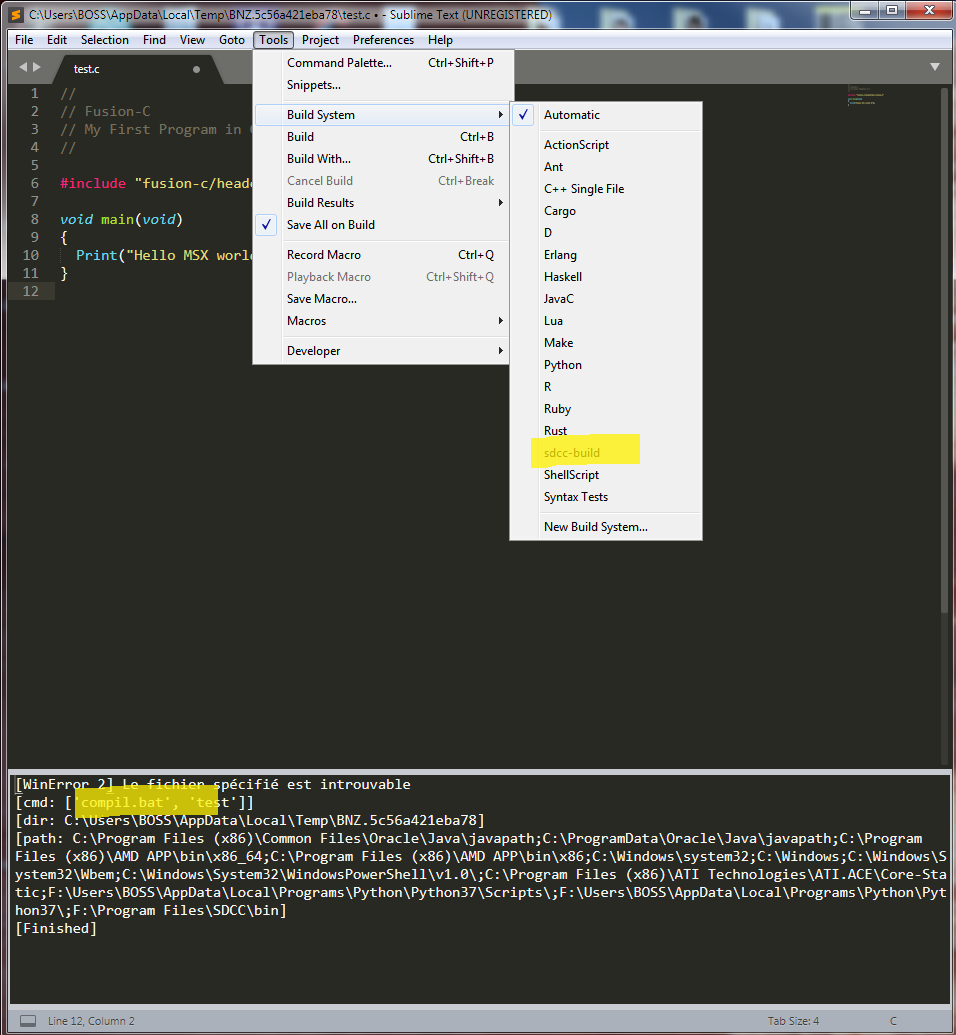Open the View menu
The height and width of the screenshot is (1035, 956).
pos(192,40)
